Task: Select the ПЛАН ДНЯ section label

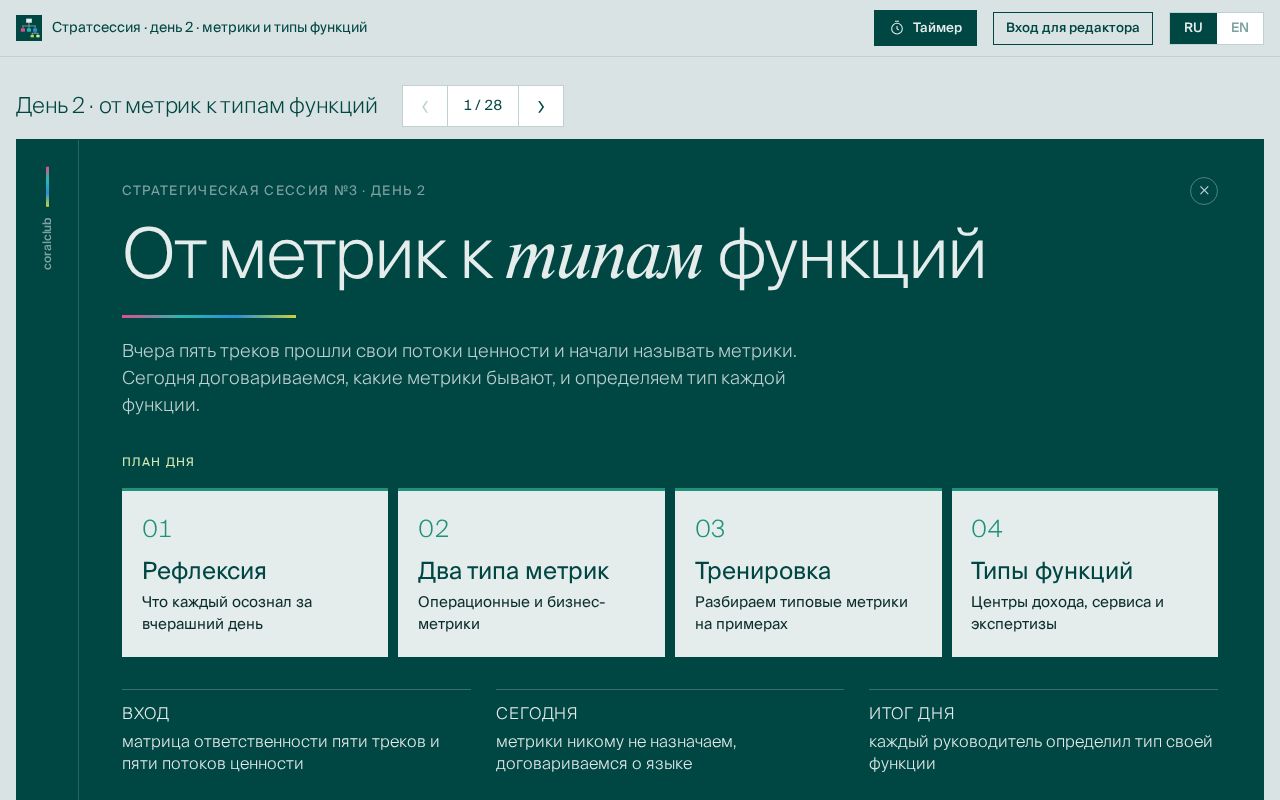Action: pos(158,462)
